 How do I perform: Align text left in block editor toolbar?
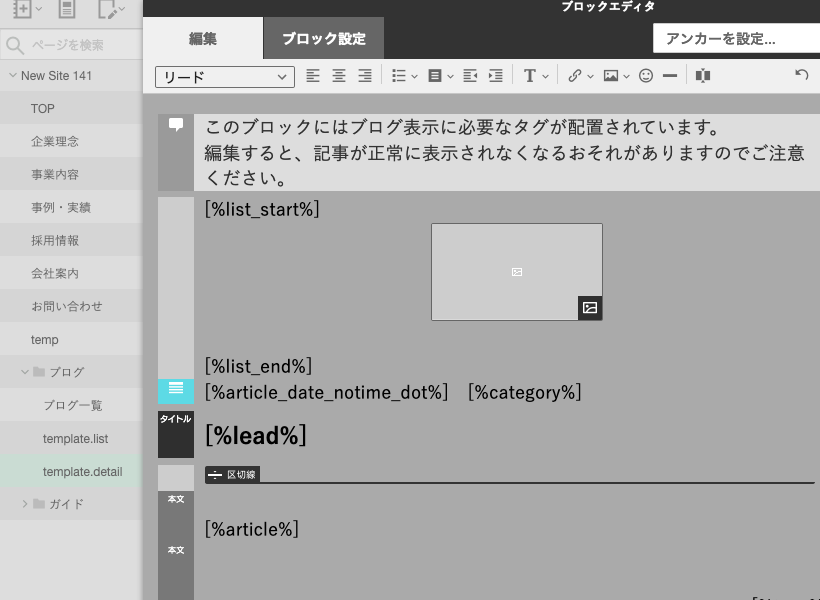tap(313, 76)
